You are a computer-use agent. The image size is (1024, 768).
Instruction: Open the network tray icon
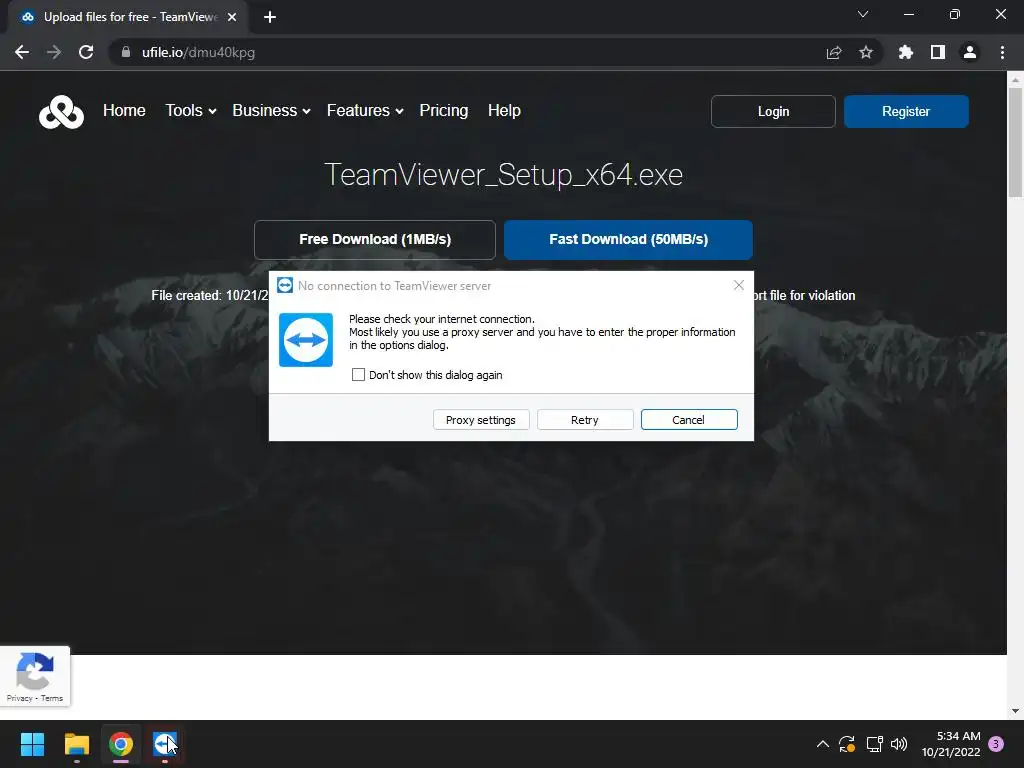tap(874, 744)
